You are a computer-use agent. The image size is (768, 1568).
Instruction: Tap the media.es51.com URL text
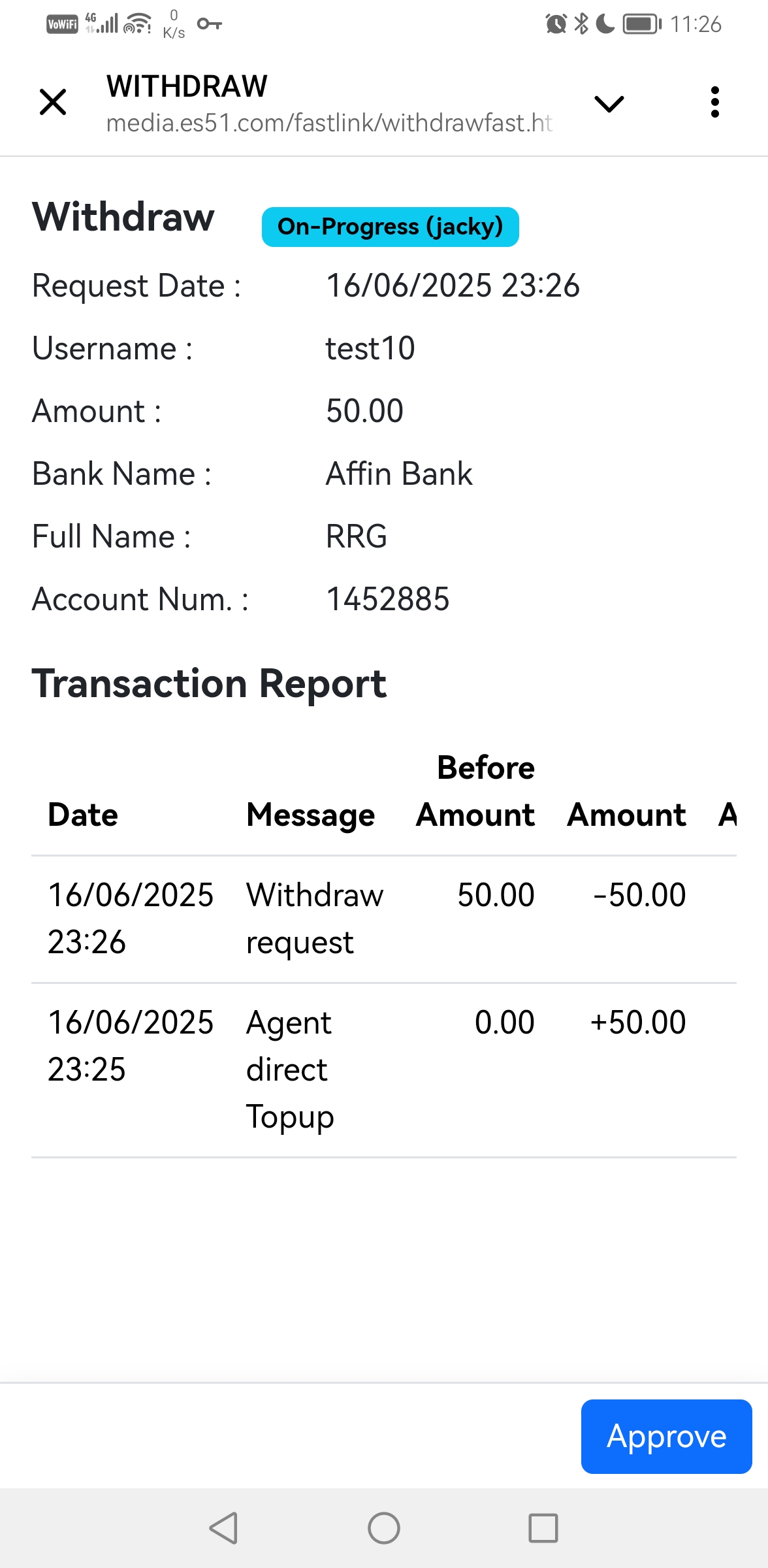[x=329, y=123]
